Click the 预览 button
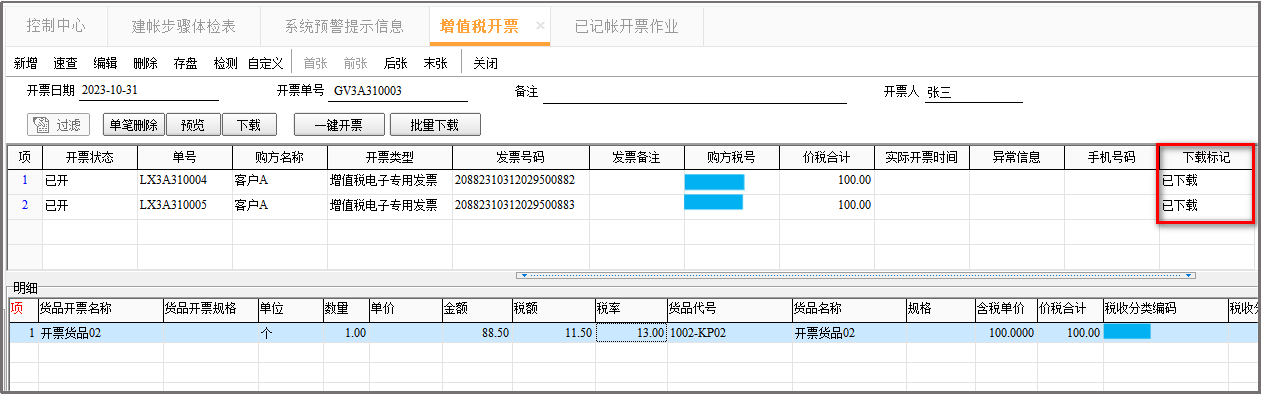The width and height of the screenshot is (1263, 394). point(193,125)
